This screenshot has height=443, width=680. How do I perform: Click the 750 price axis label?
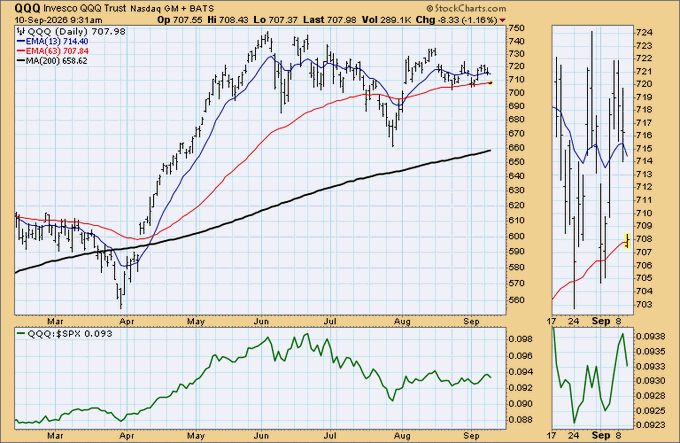[x=518, y=28]
